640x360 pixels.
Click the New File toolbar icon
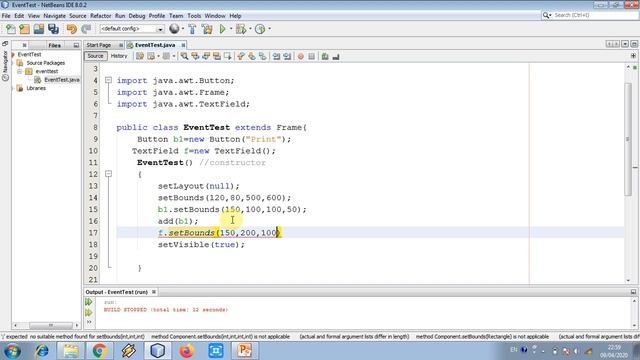(x=11, y=29)
